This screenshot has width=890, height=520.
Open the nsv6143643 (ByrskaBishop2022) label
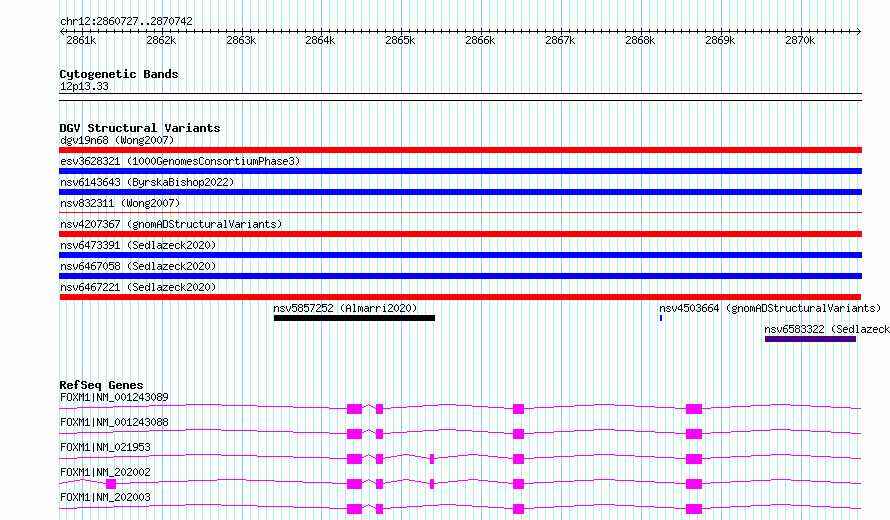(147, 182)
